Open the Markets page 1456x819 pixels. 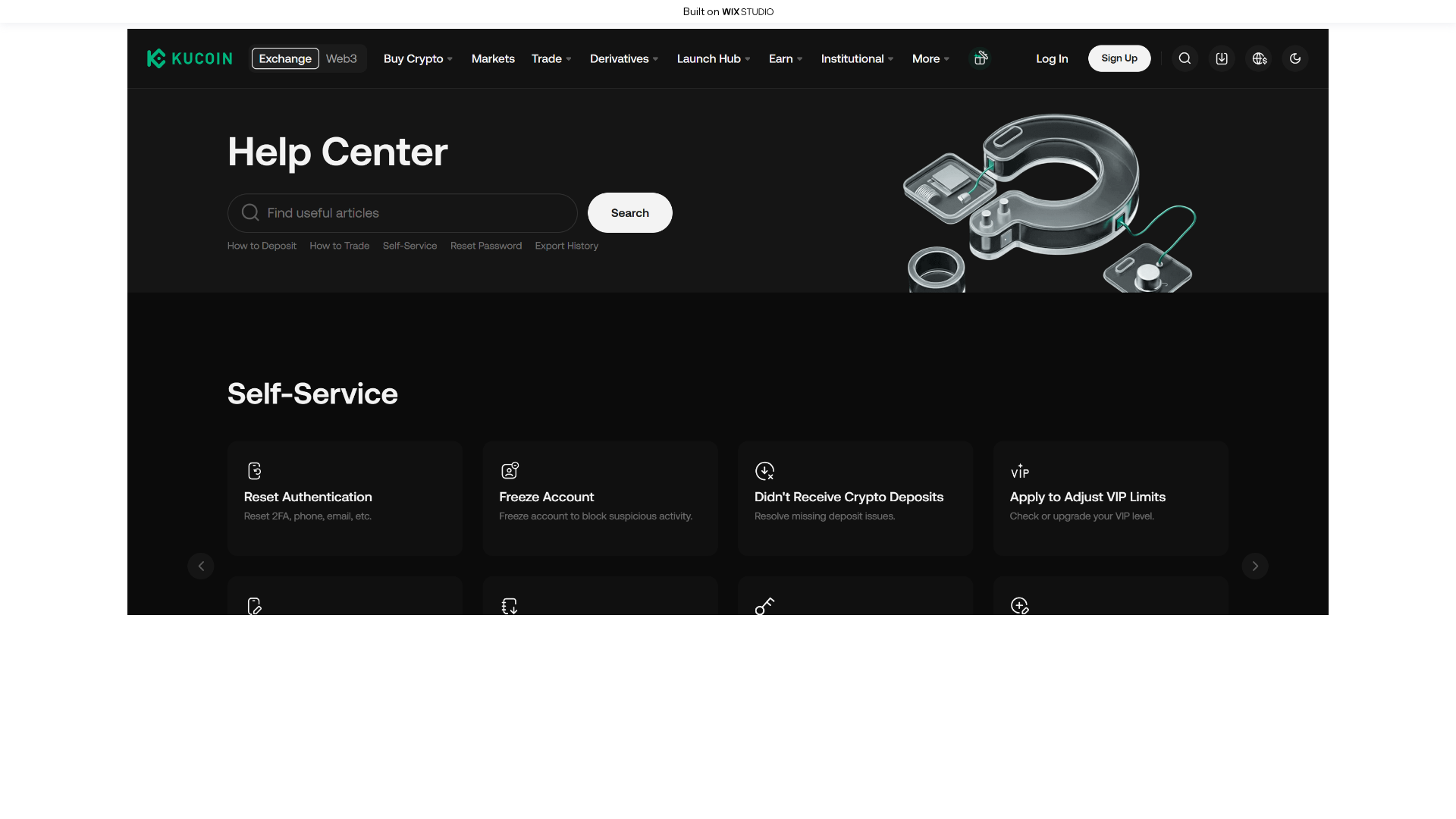click(493, 58)
